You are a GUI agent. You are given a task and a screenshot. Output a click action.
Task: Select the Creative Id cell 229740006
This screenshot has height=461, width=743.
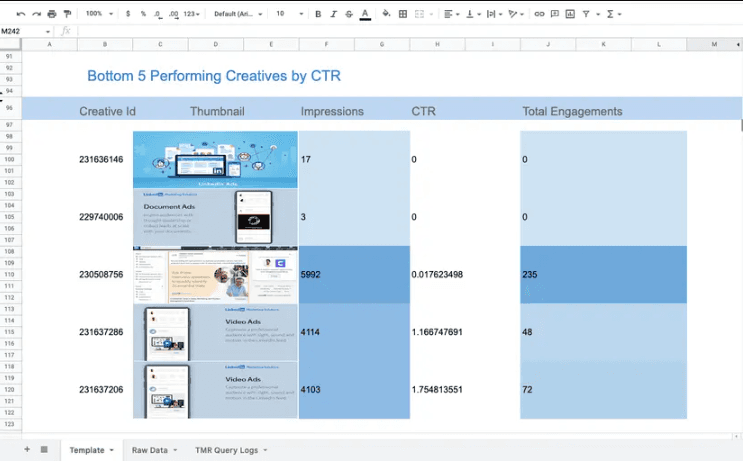(x=101, y=217)
